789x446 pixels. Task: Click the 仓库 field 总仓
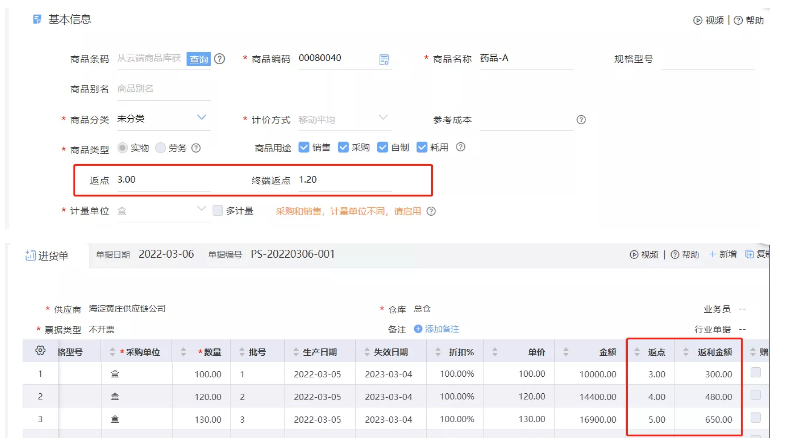click(x=422, y=309)
